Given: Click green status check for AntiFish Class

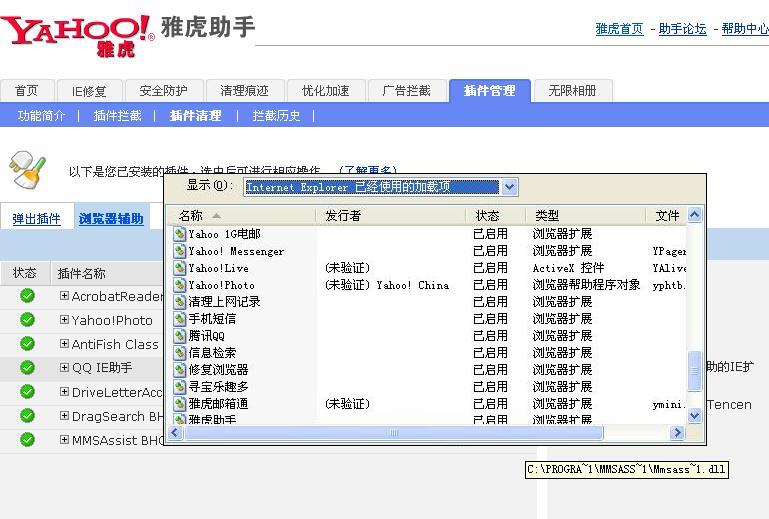Looking at the screenshot, I should 27,344.
